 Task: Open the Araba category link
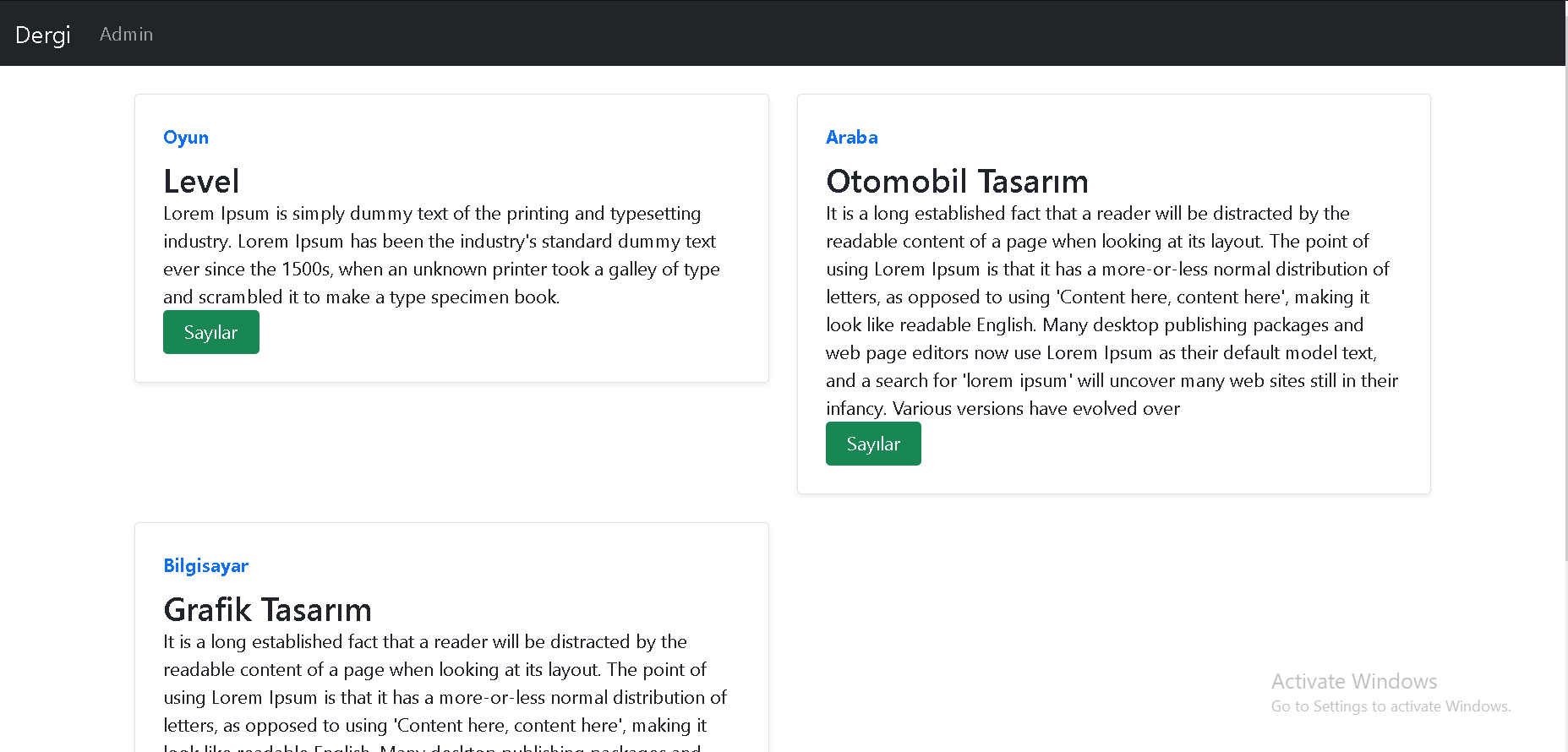coord(851,137)
